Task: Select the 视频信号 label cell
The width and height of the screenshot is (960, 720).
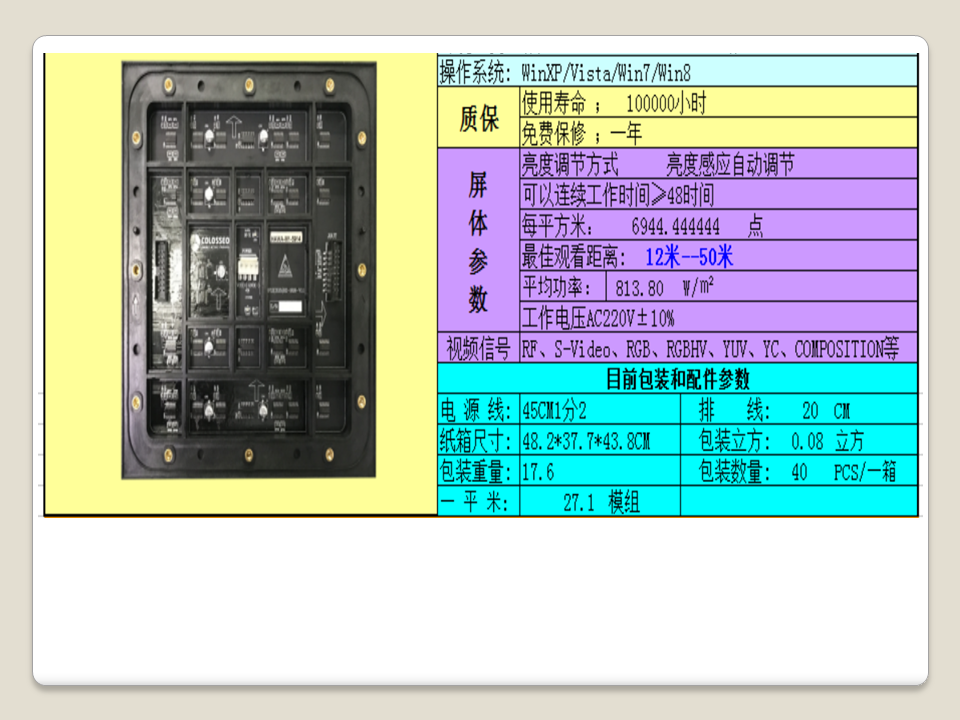Action: point(479,349)
